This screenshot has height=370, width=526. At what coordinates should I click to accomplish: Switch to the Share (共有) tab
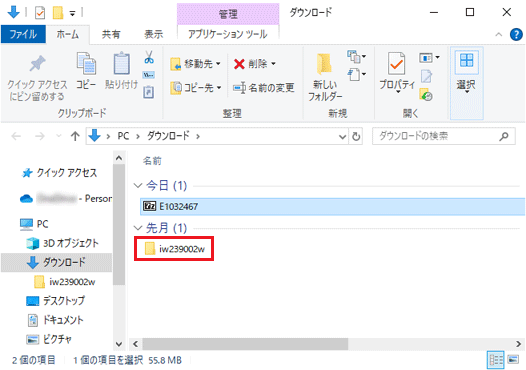[111, 34]
